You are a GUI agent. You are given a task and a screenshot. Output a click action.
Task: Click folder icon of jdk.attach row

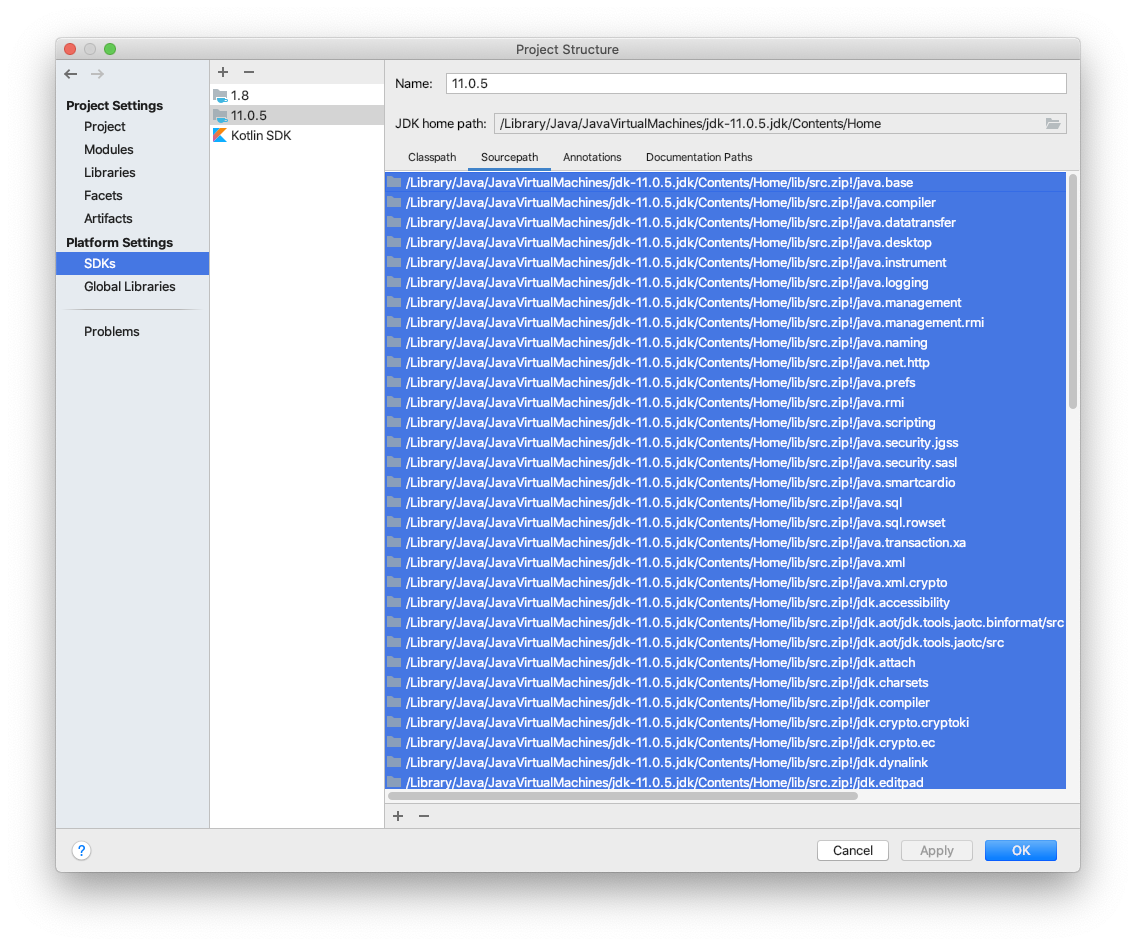coord(394,662)
